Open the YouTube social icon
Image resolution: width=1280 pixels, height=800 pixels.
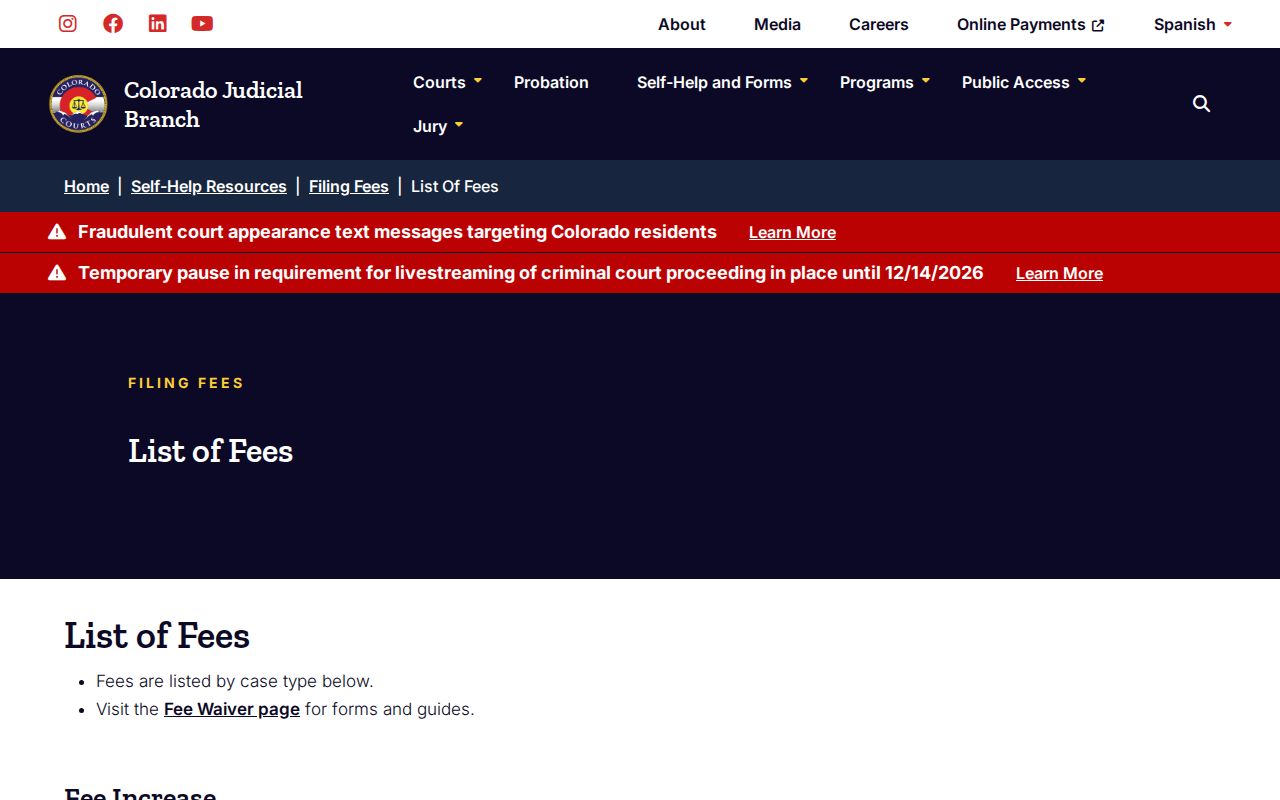tap(202, 24)
